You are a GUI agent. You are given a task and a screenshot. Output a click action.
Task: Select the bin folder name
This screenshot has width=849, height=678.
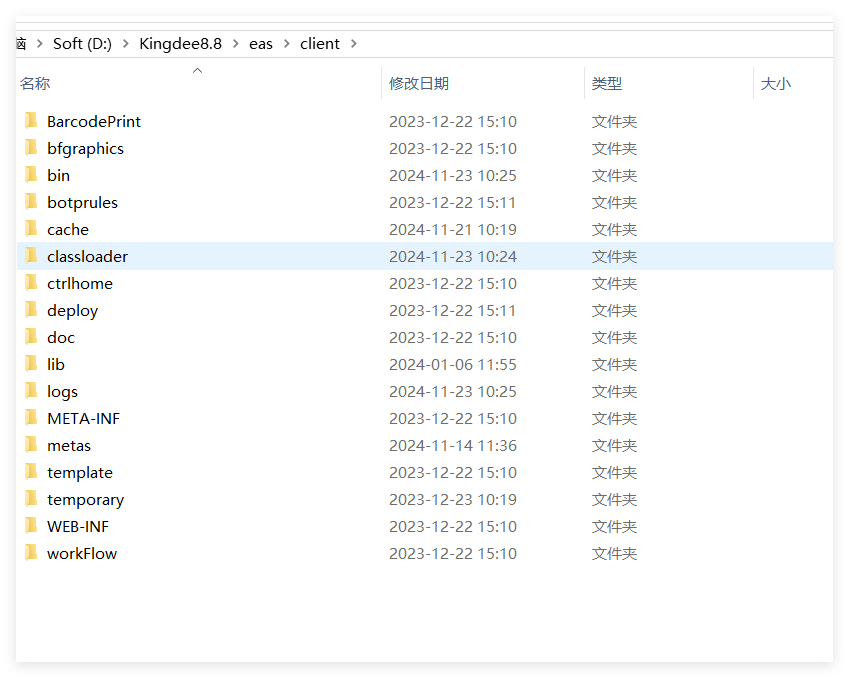pyautogui.click(x=58, y=175)
